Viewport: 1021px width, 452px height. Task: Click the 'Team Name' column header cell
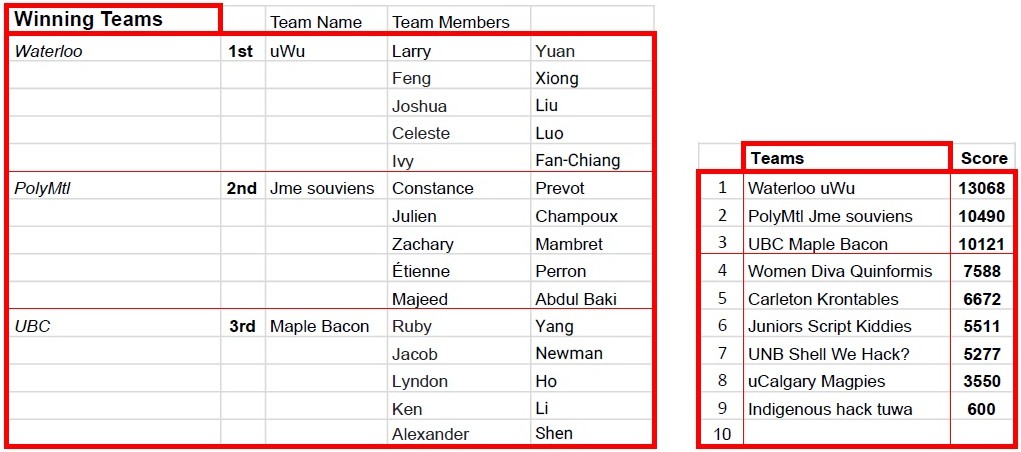click(325, 21)
